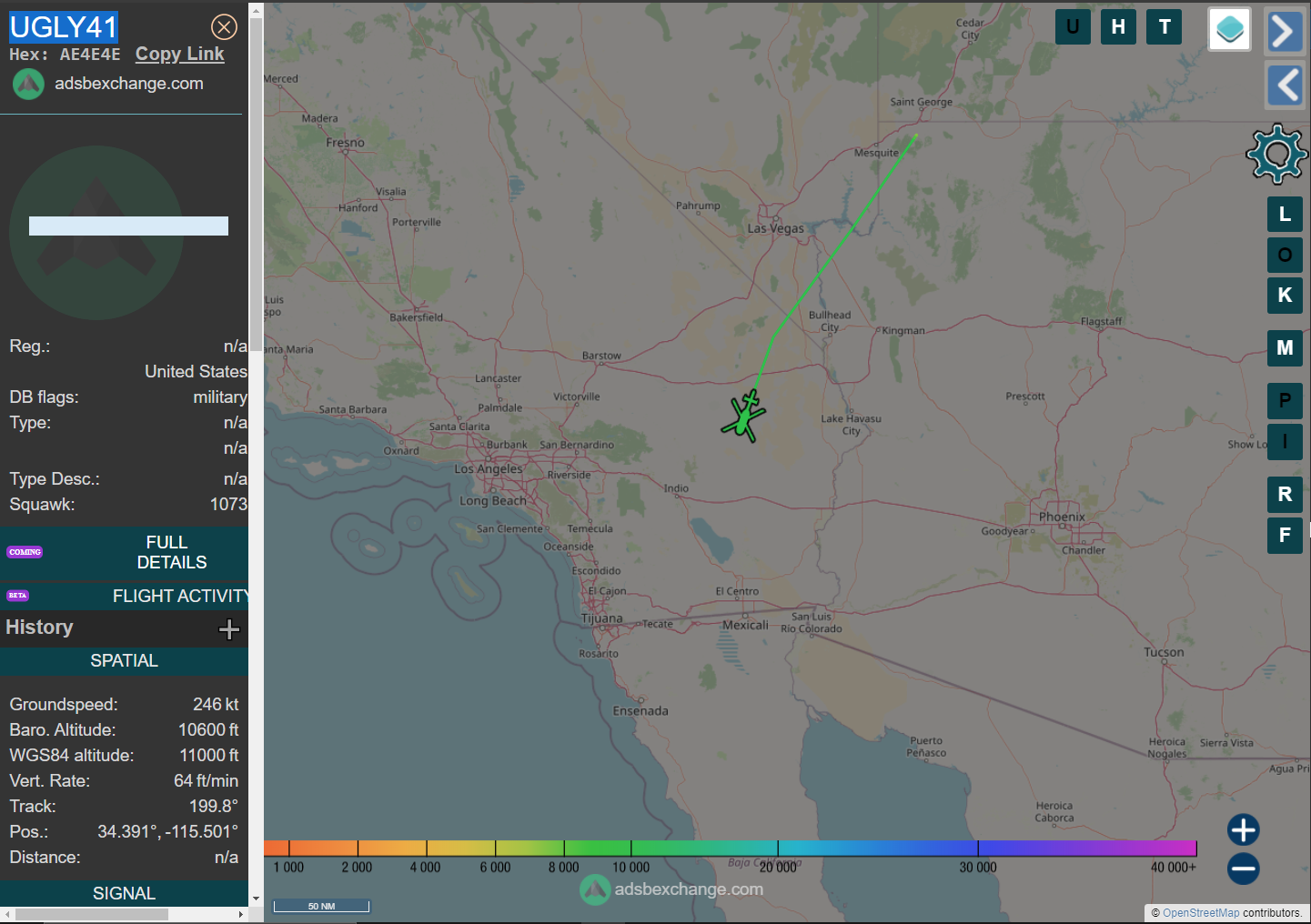Click the COMING badge beside Full Details
1311x924 pixels.
point(25,552)
